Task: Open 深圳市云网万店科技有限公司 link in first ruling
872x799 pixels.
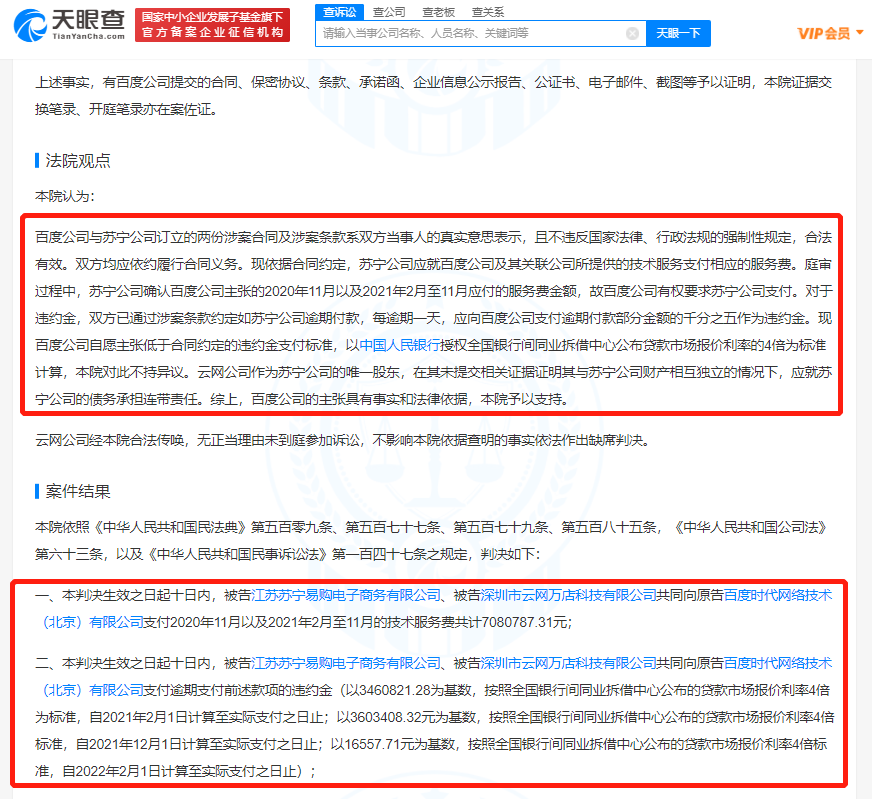Action: (x=571, y=595)
